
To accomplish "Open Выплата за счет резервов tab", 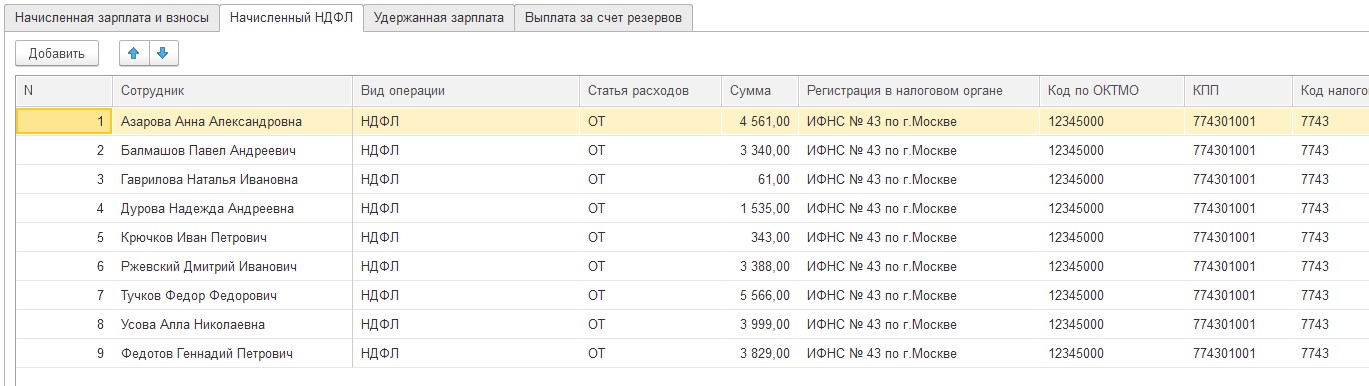I will [x=604, y=18].
